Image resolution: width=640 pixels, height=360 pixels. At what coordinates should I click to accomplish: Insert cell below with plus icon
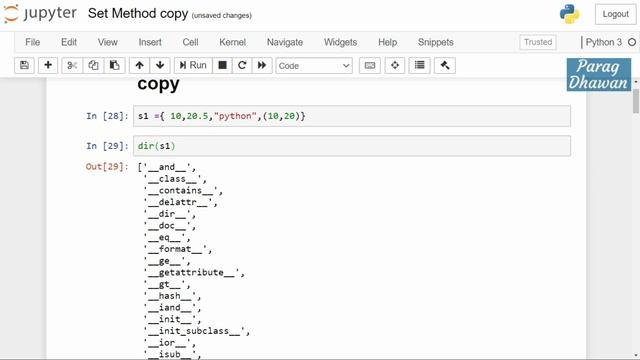pyautogui.click(x=48, y=65)
